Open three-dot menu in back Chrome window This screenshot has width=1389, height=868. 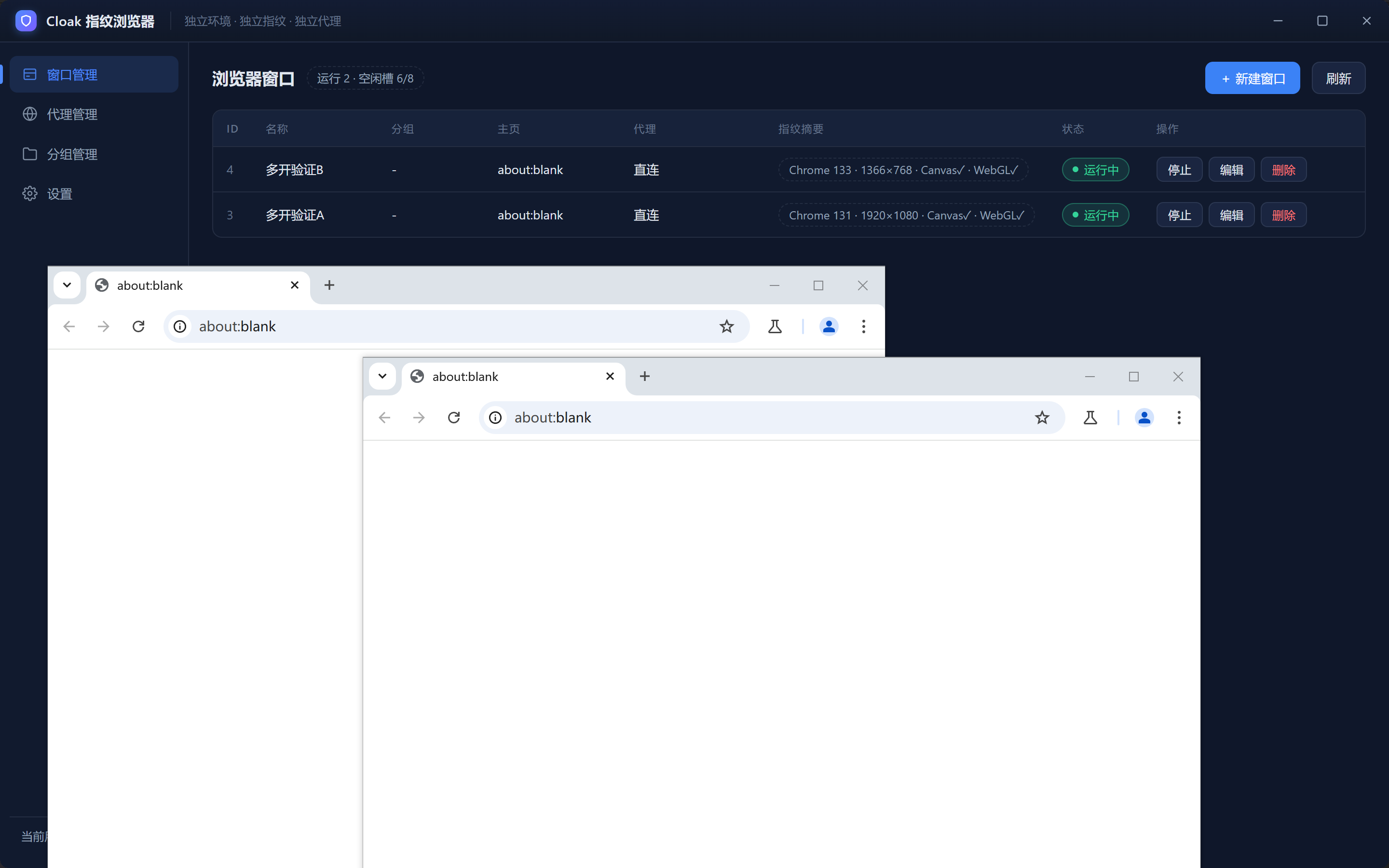click(x=863, y=326)
